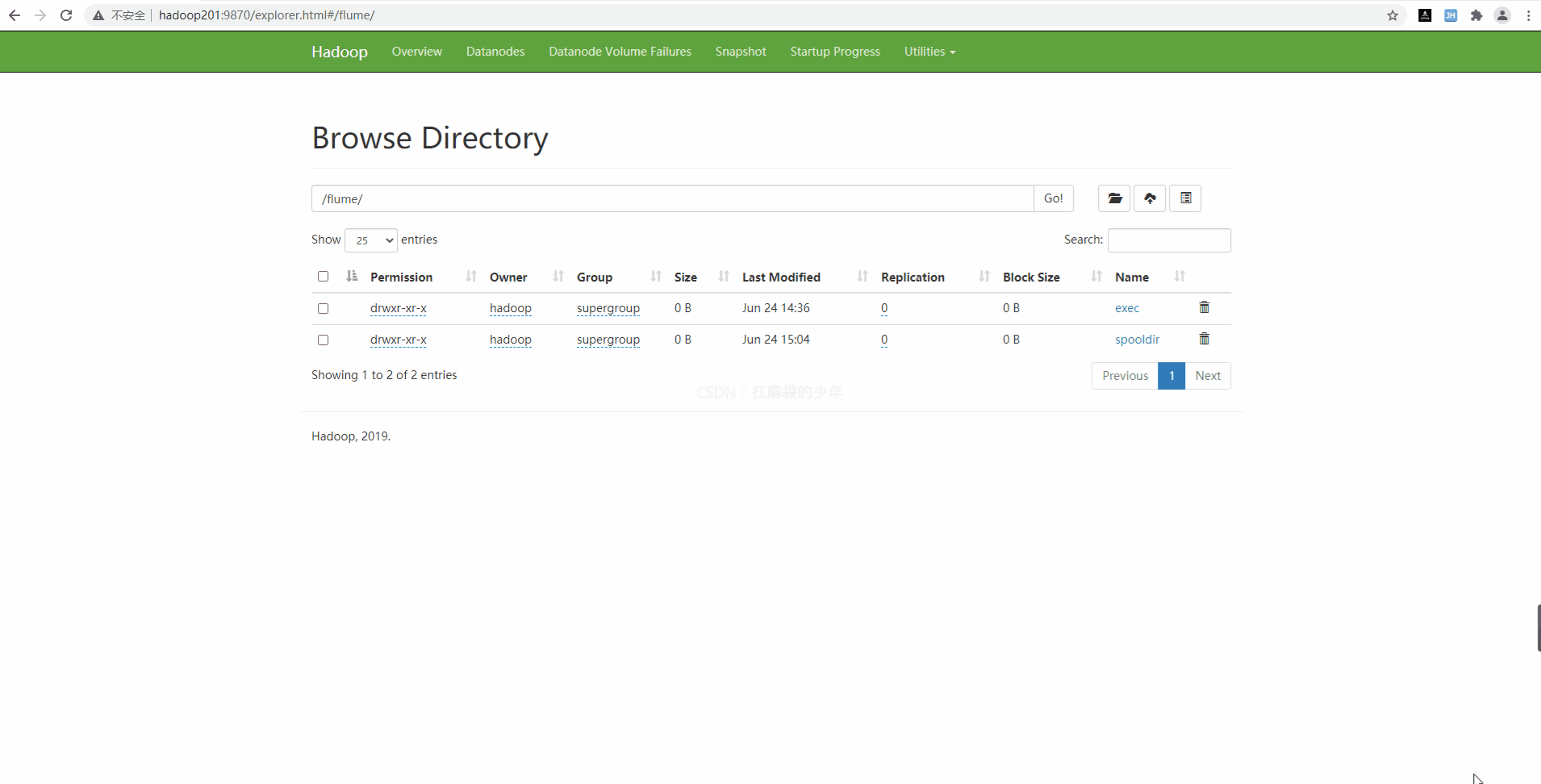
Task: Open the Show entries count dropdown
Action: tap(371, 240)
